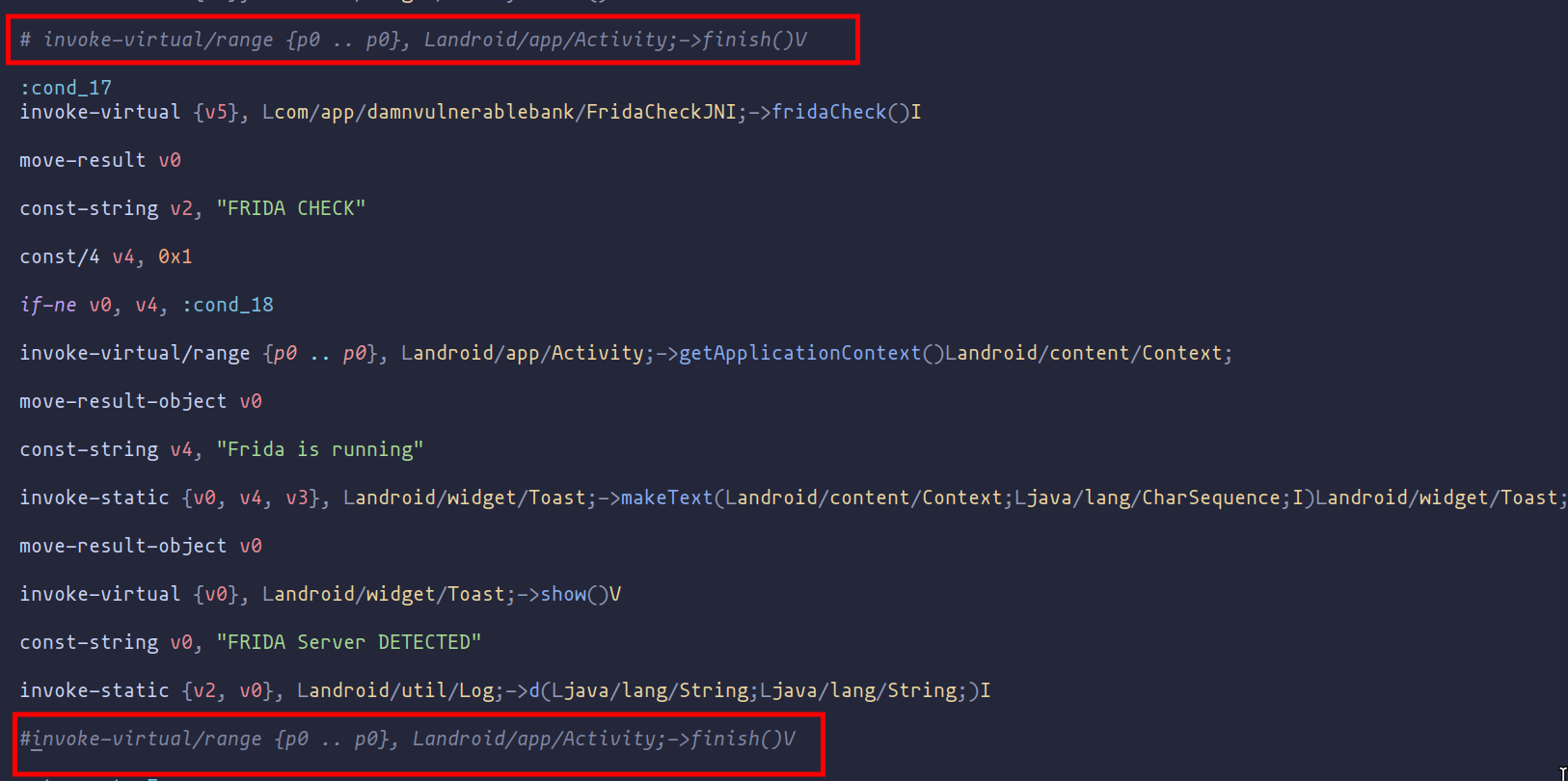The width and height of the screenshot is (1568, 781).
Task: Click the "FRIDA Server DETECTED" string
Action: click(x=349, y=642)
